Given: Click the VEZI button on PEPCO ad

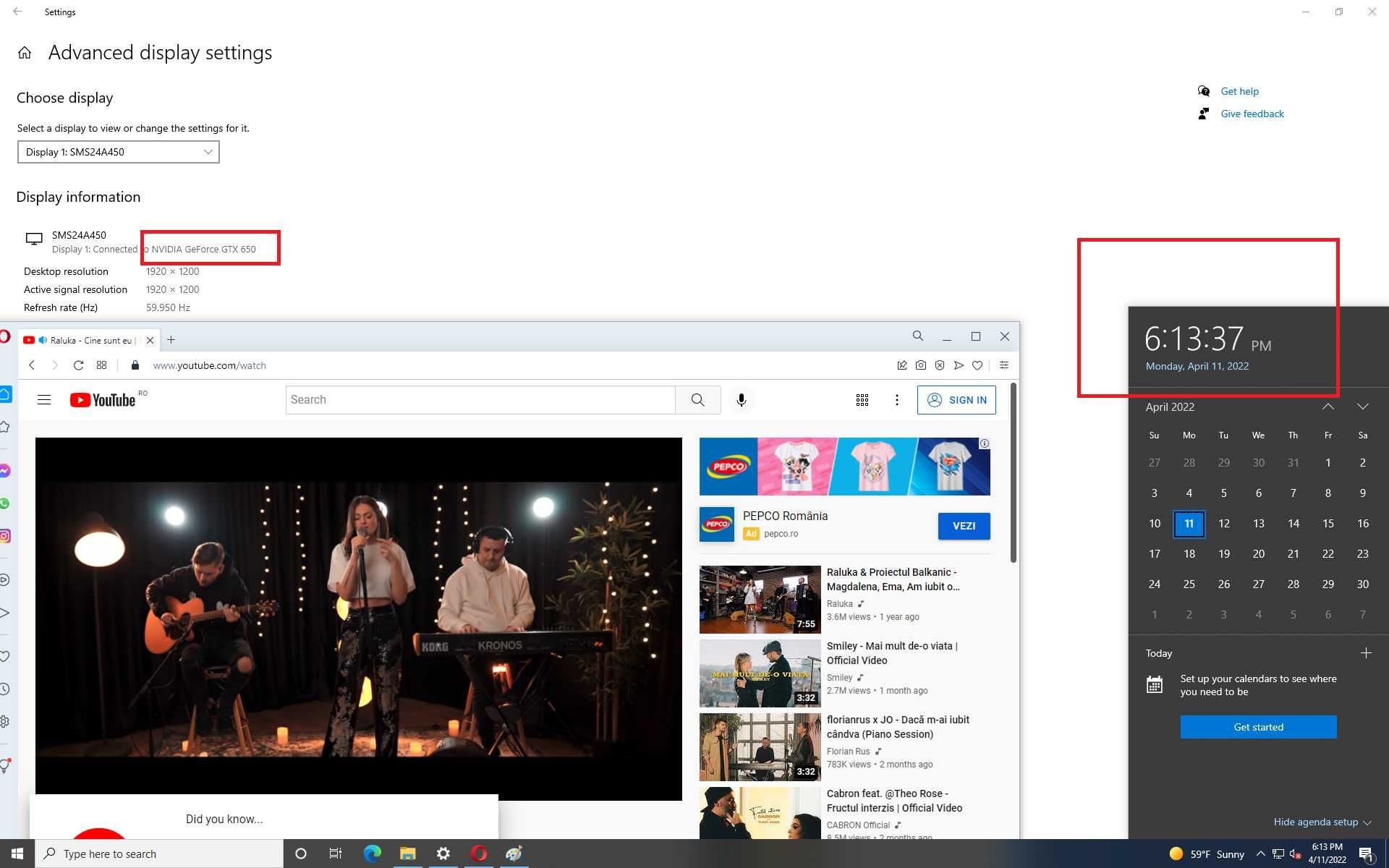Looking at the screenshot, I should pos(964,526).
